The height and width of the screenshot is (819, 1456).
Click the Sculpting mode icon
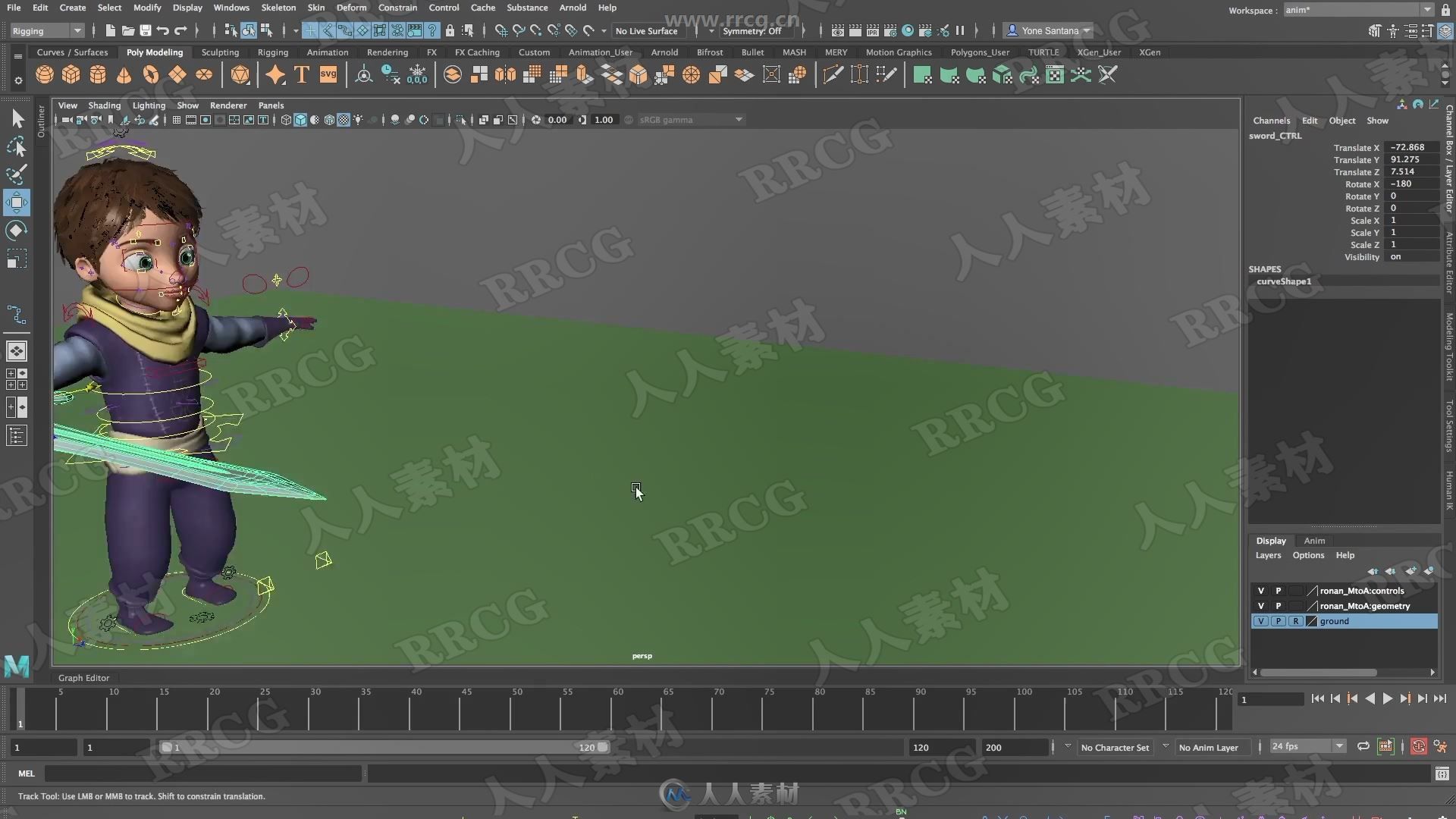[219, 52]
